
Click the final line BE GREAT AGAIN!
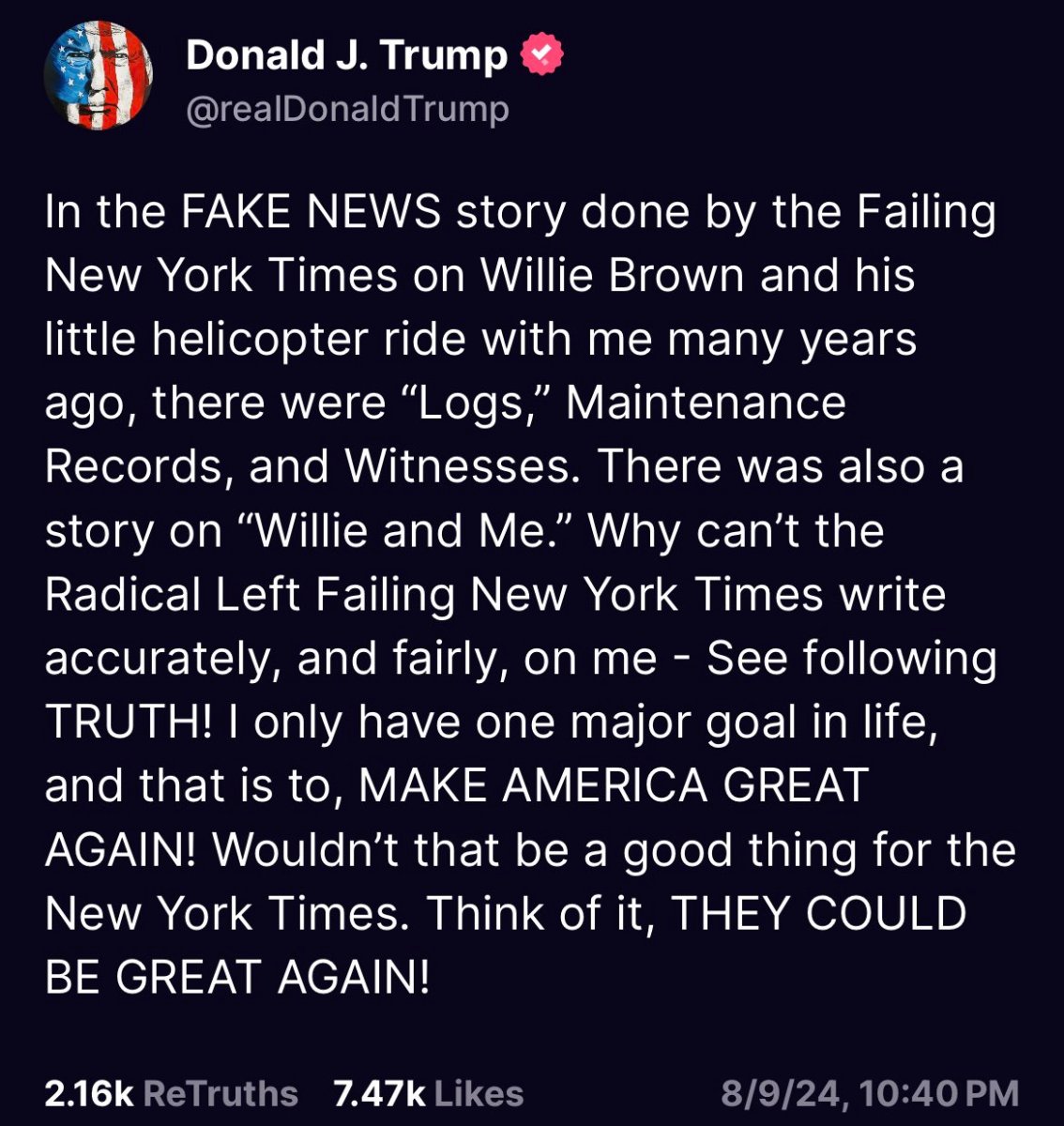pos(237,978)
